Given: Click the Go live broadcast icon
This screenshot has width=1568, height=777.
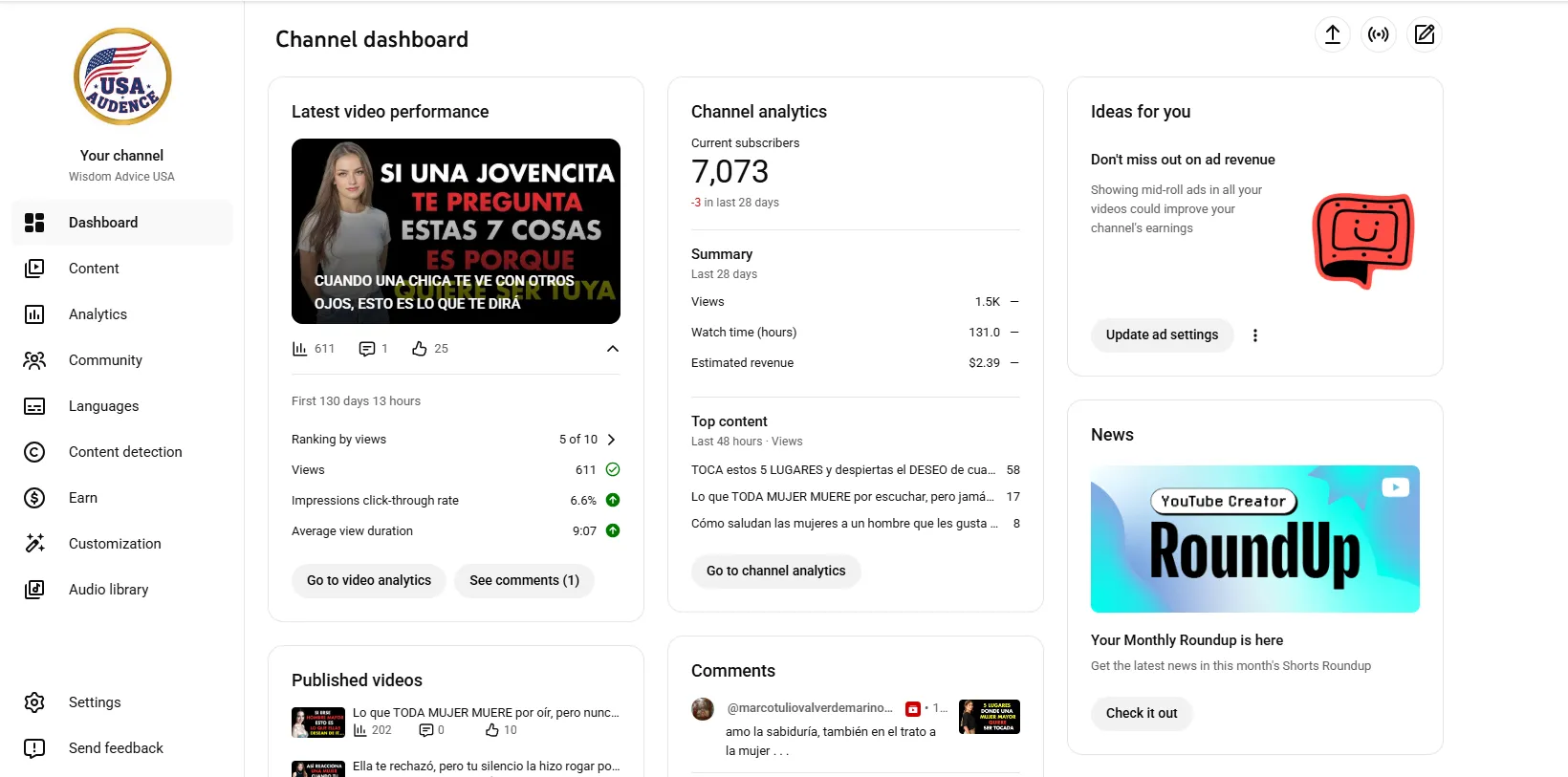Looking at the screenshot, I should point(1379,34).
